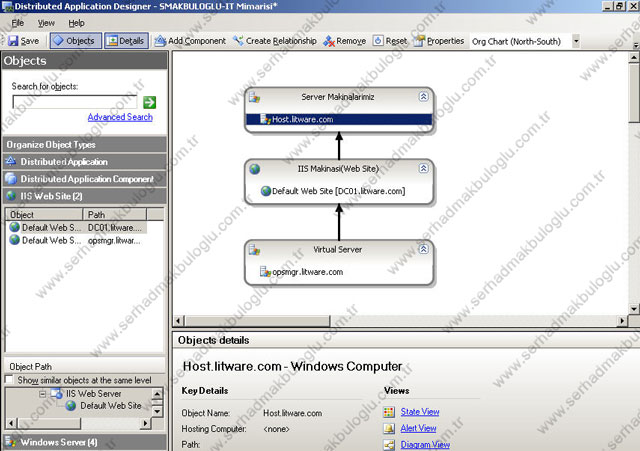Click the Add Component icon

click(160, 40)
